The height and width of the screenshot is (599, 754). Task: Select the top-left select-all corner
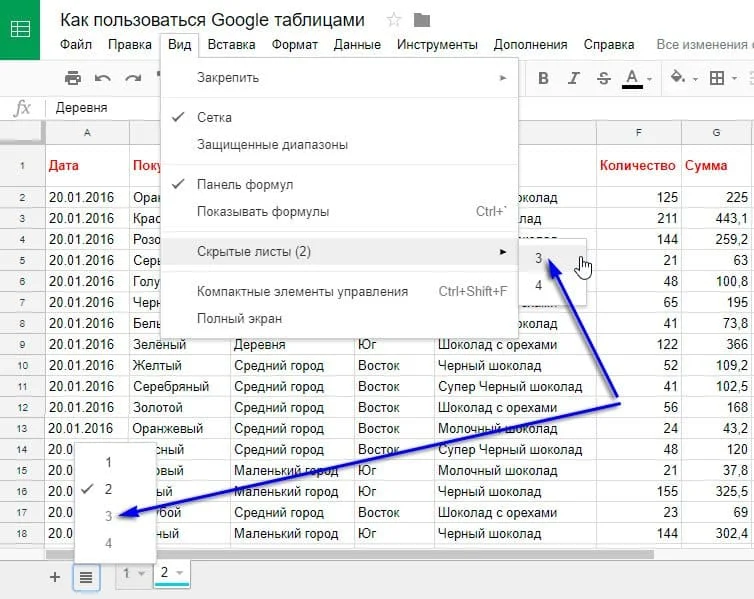[22, 133]
